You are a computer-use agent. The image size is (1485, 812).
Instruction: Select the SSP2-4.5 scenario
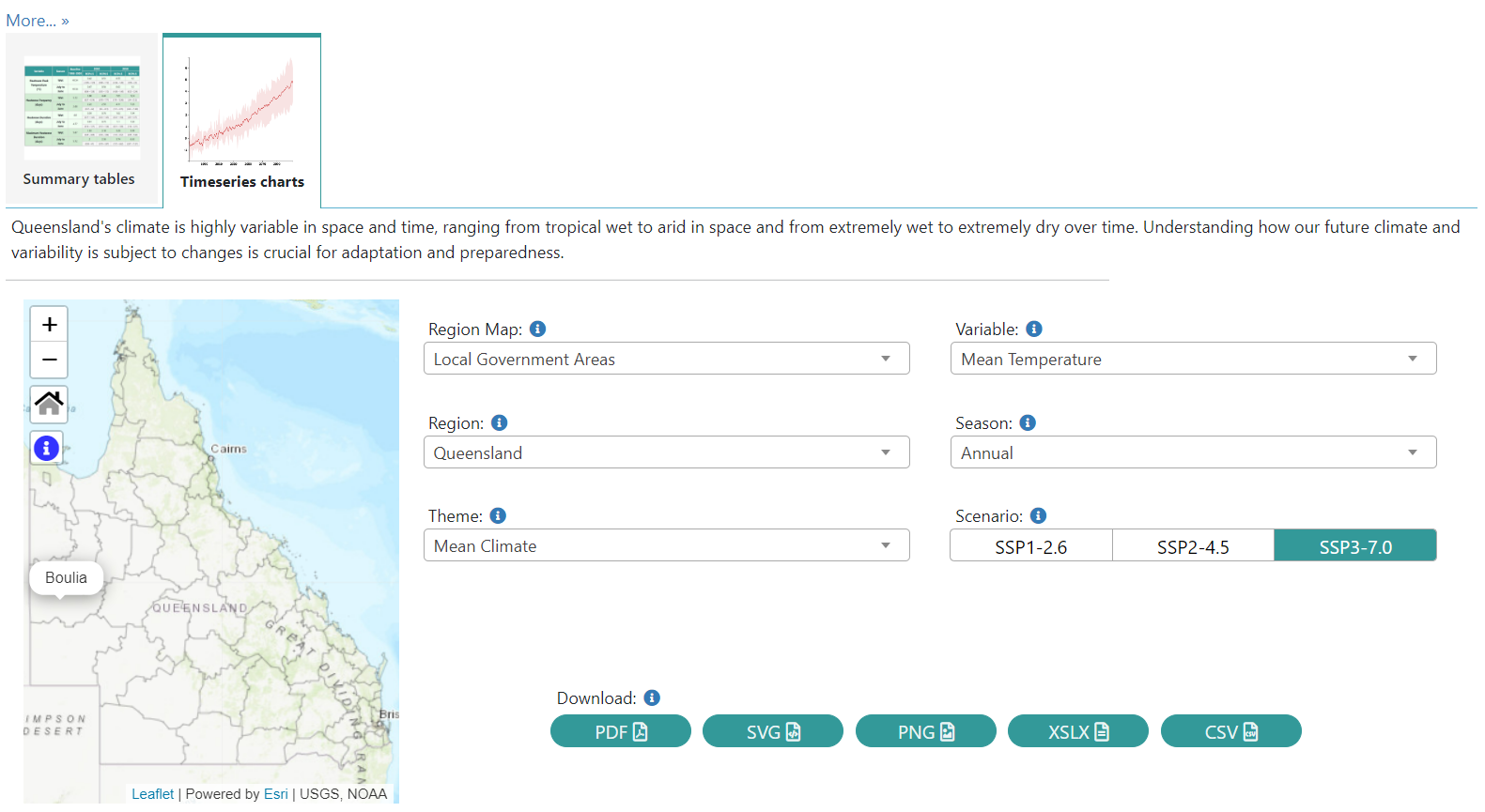1193,546
